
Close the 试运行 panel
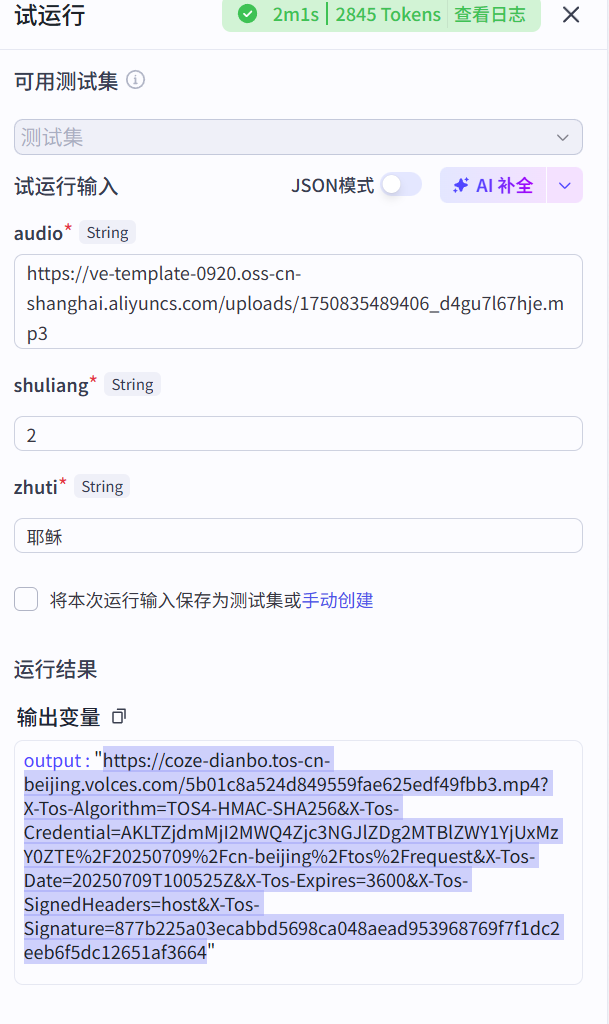pyautogui.click(x=571, y=14)
